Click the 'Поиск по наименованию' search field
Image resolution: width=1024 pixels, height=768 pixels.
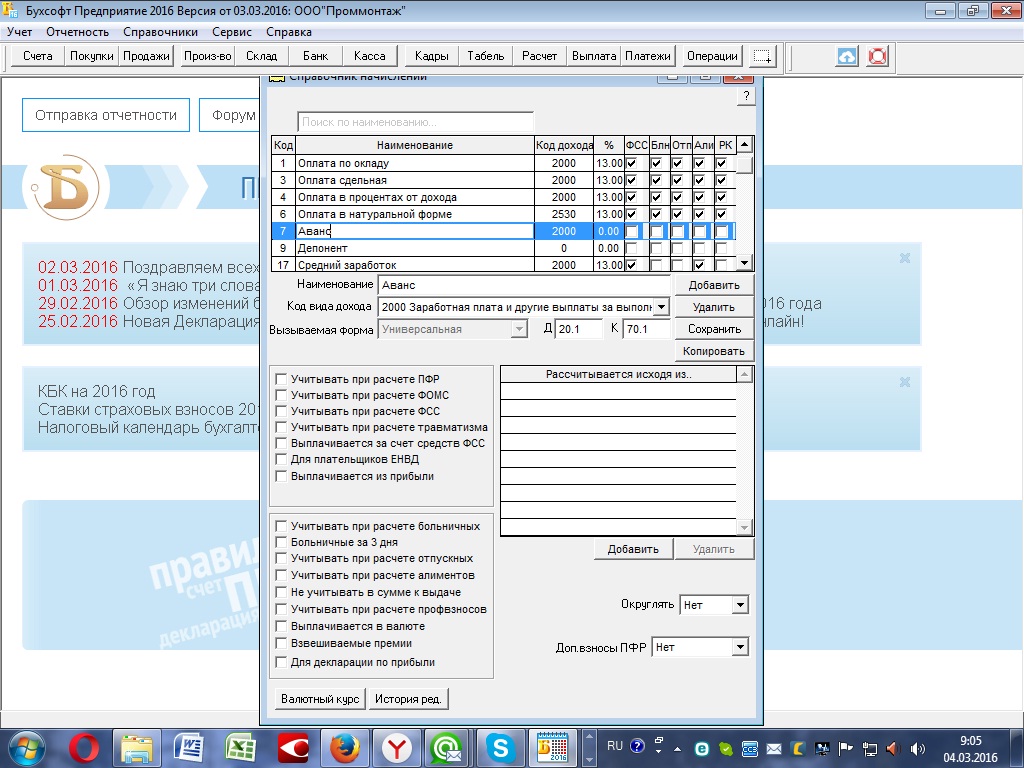(415, 122)
